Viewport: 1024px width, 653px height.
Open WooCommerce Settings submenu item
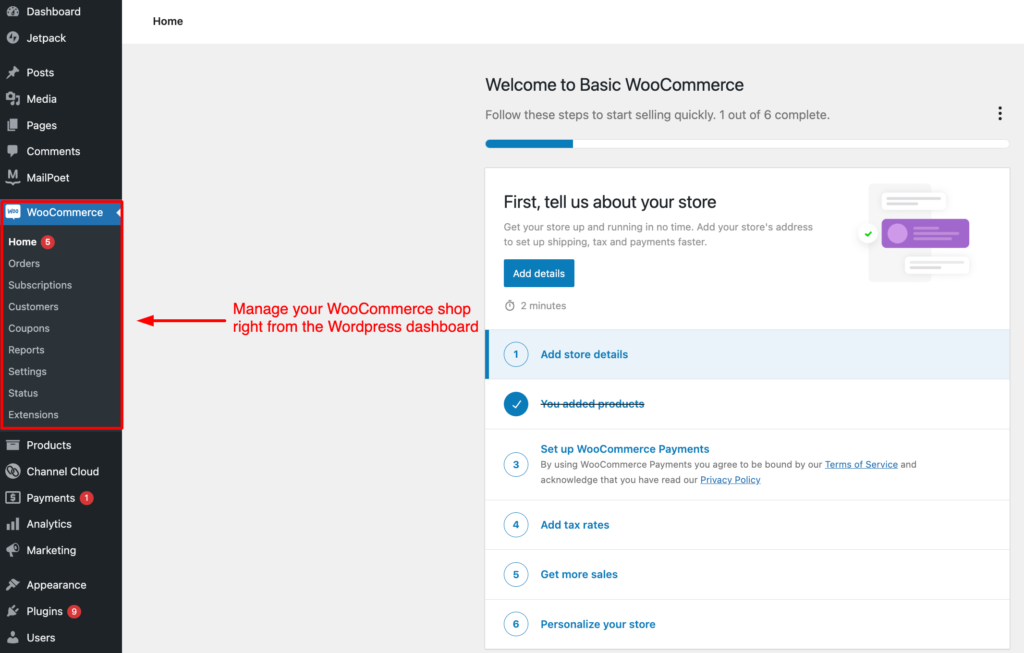coord(27,371)
